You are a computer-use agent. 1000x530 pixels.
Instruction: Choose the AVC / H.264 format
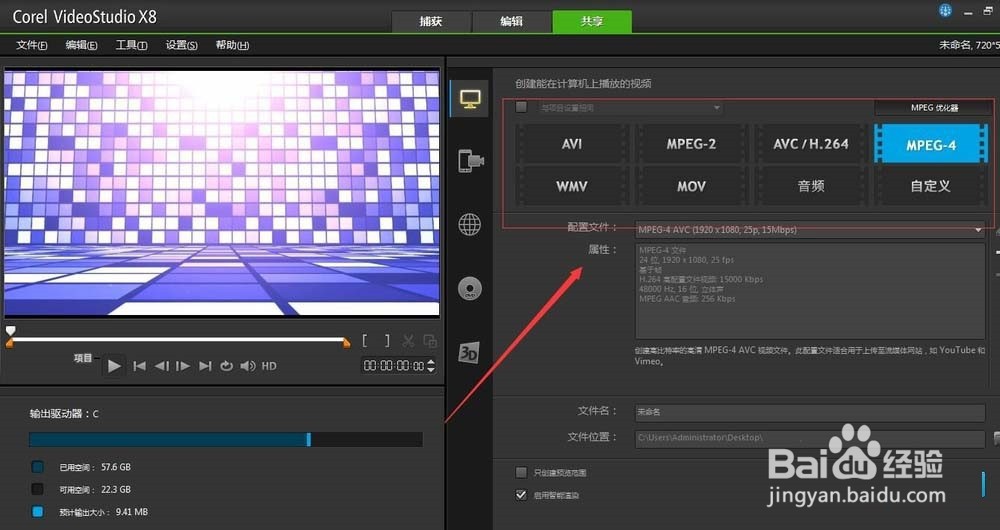[x=811, y=144]
